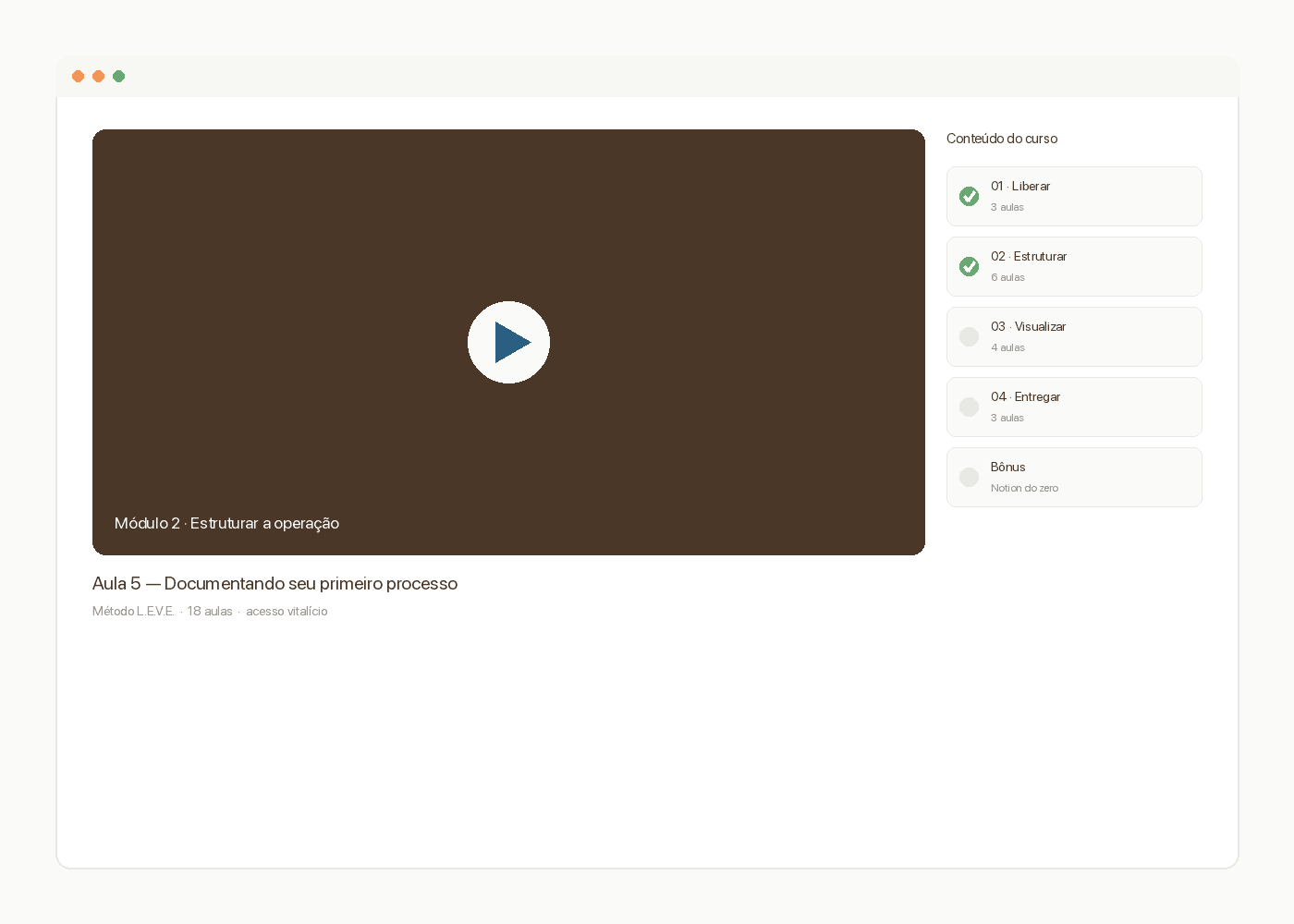This screenshot has width=1294, height=924.
Task: Toggle the empty status circle for Bônus
Action: pyautogui.click(x=969, y=477)
